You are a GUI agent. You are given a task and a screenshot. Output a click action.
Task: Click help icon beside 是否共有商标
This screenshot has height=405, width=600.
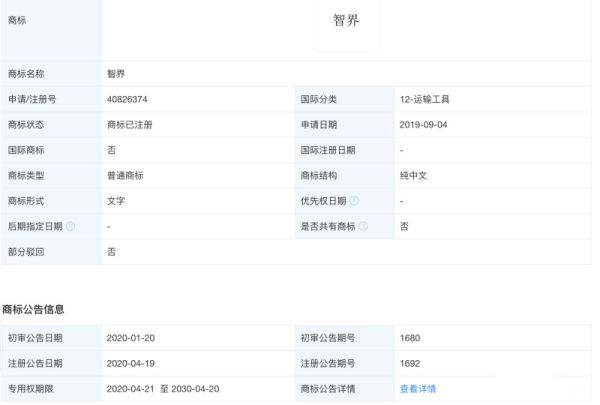(x=362, y=227)
